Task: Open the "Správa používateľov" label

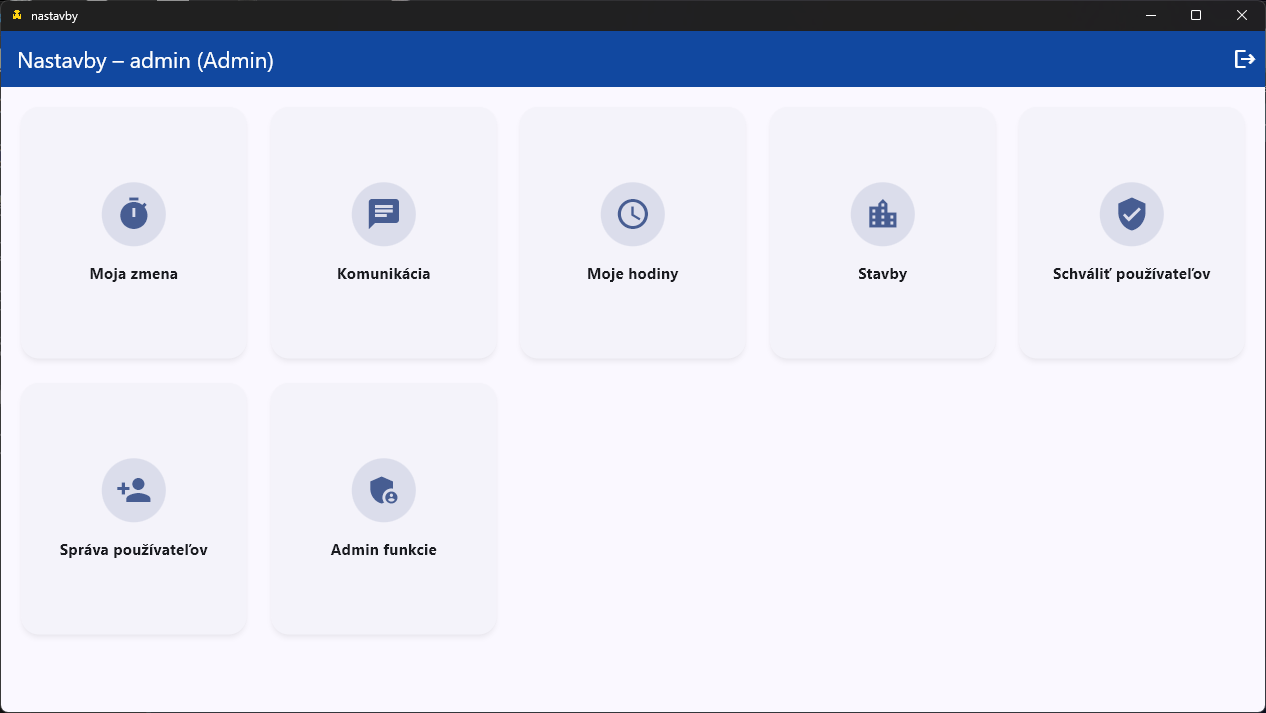Action: [x=134, y=550]
